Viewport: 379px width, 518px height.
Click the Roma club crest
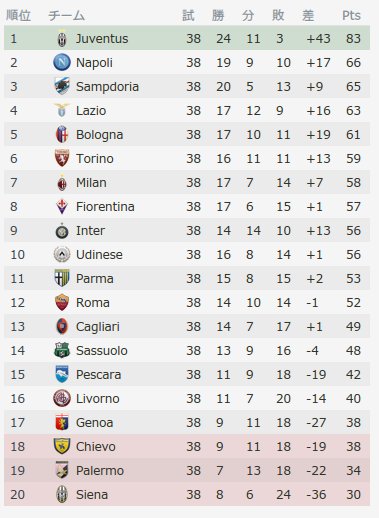(x=62, y=302)
